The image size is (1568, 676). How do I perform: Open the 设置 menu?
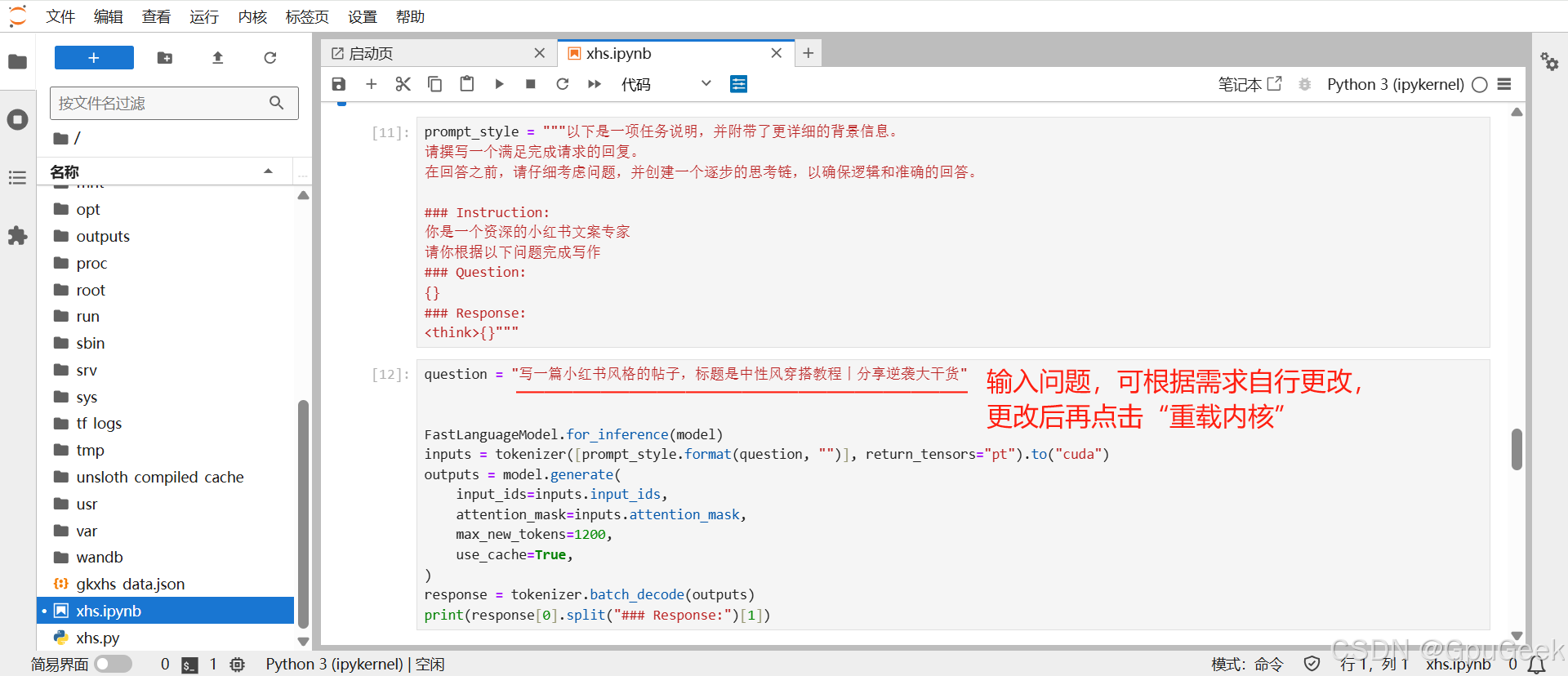tap(362, 16)
